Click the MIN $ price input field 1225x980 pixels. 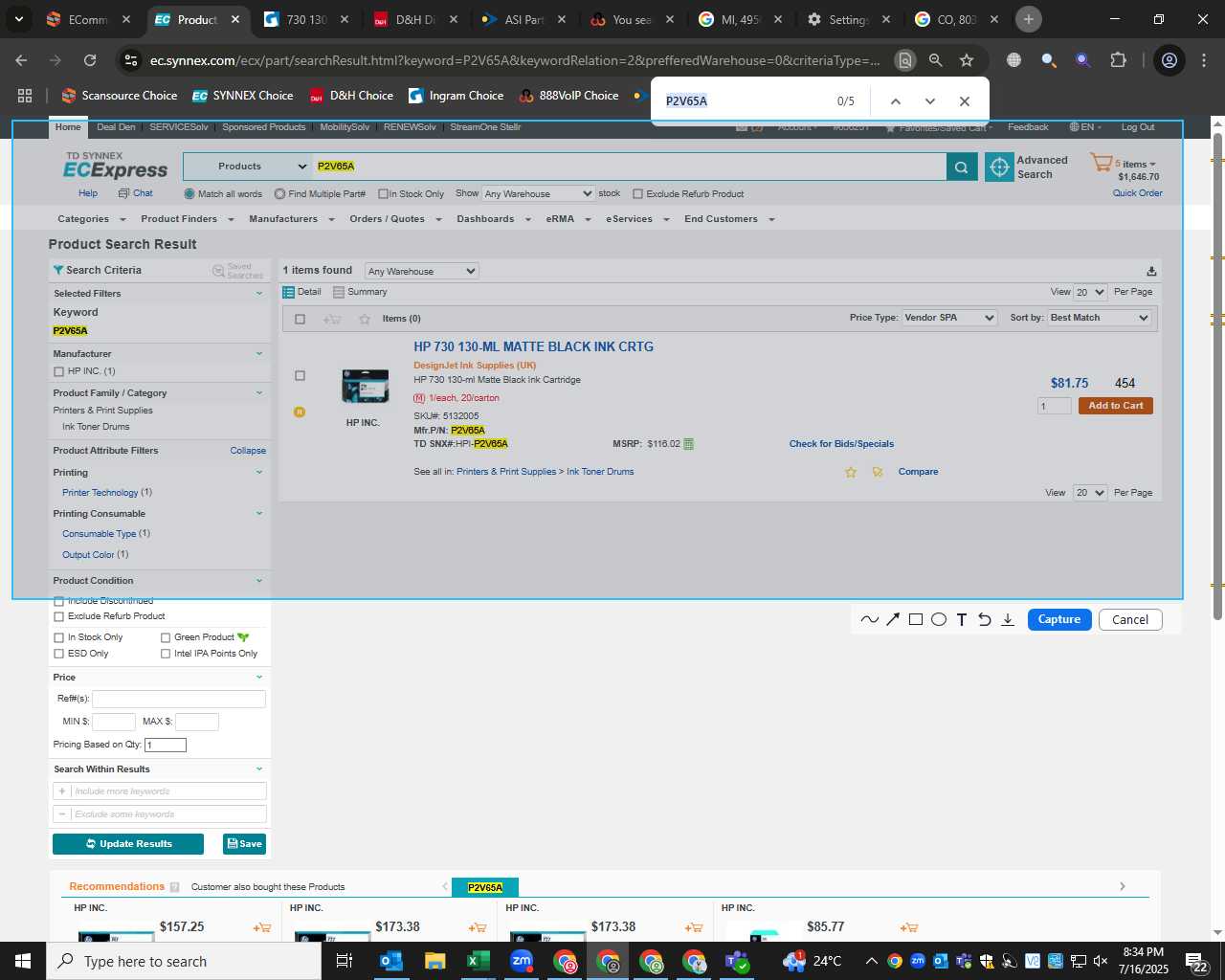pos(114,722)
